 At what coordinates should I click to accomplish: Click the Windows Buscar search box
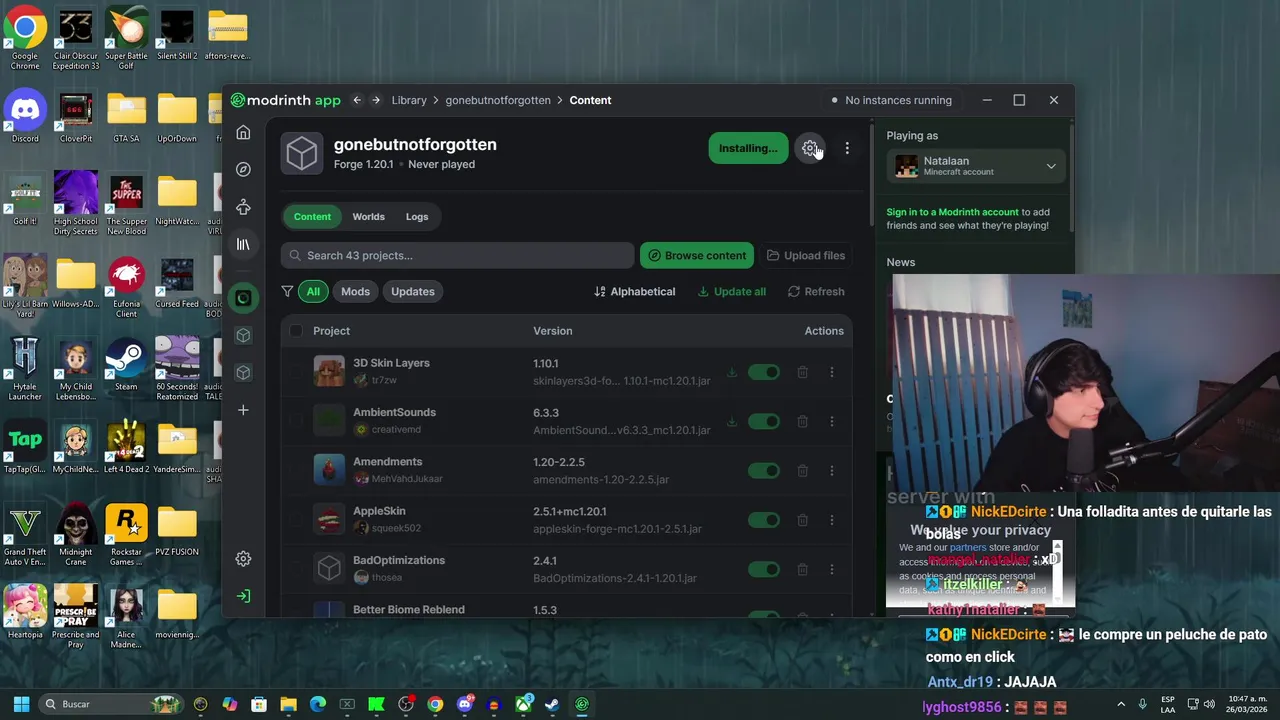(110, 704)
